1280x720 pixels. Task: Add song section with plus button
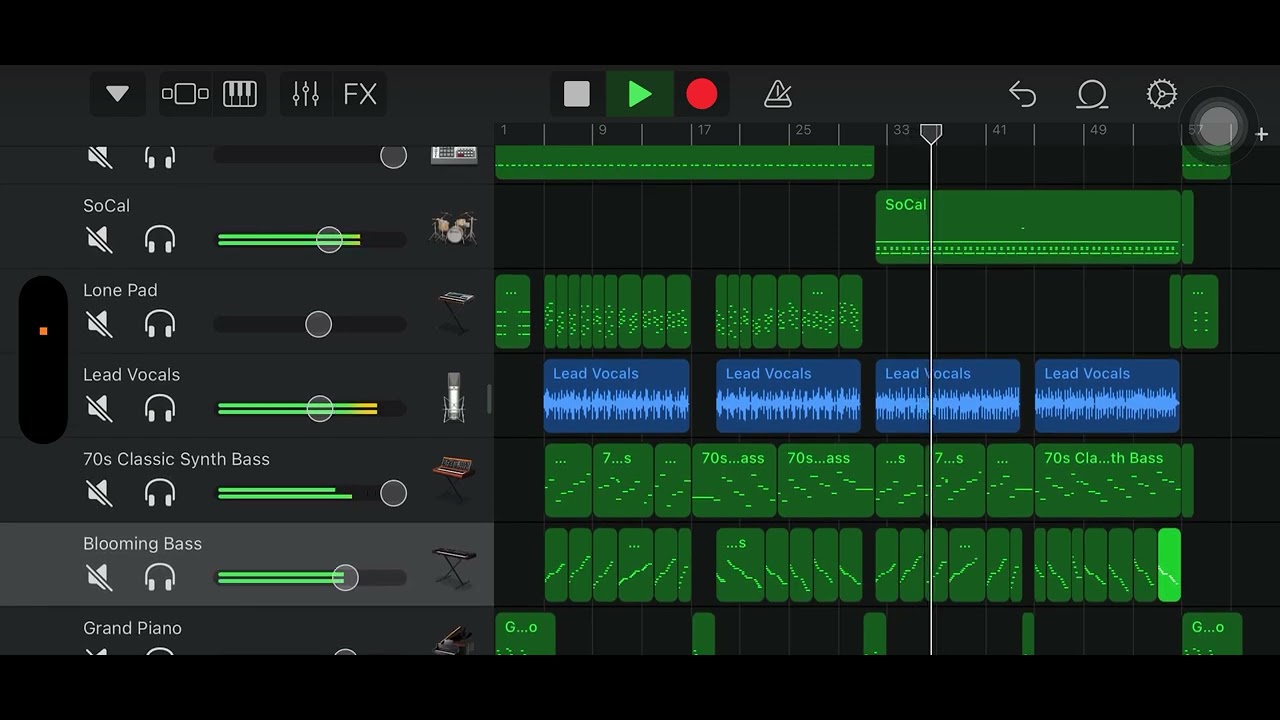tap(1262, 134)
